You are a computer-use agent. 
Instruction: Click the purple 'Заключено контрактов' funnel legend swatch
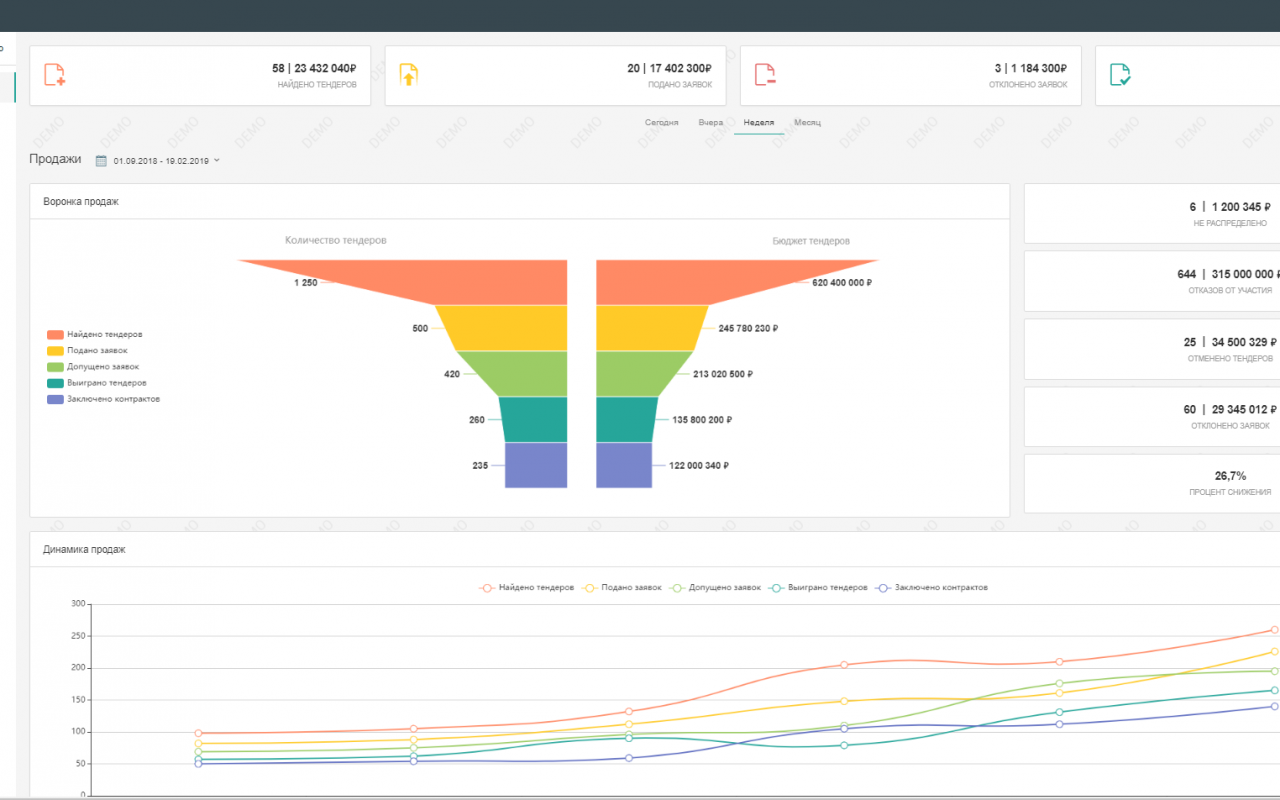[55, 399]
